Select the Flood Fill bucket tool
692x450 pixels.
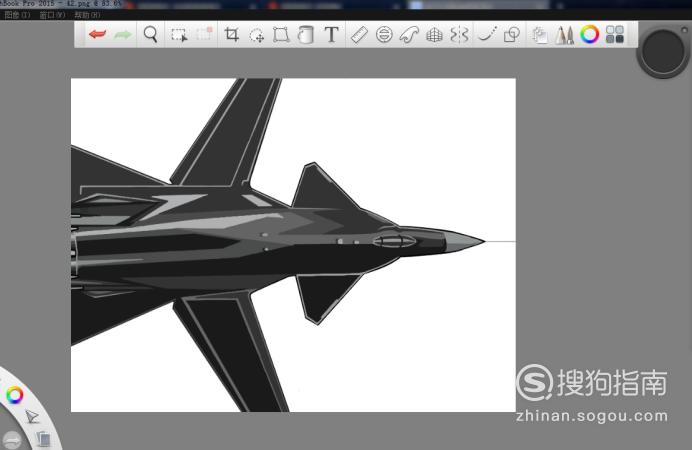(x=305, y=34)
